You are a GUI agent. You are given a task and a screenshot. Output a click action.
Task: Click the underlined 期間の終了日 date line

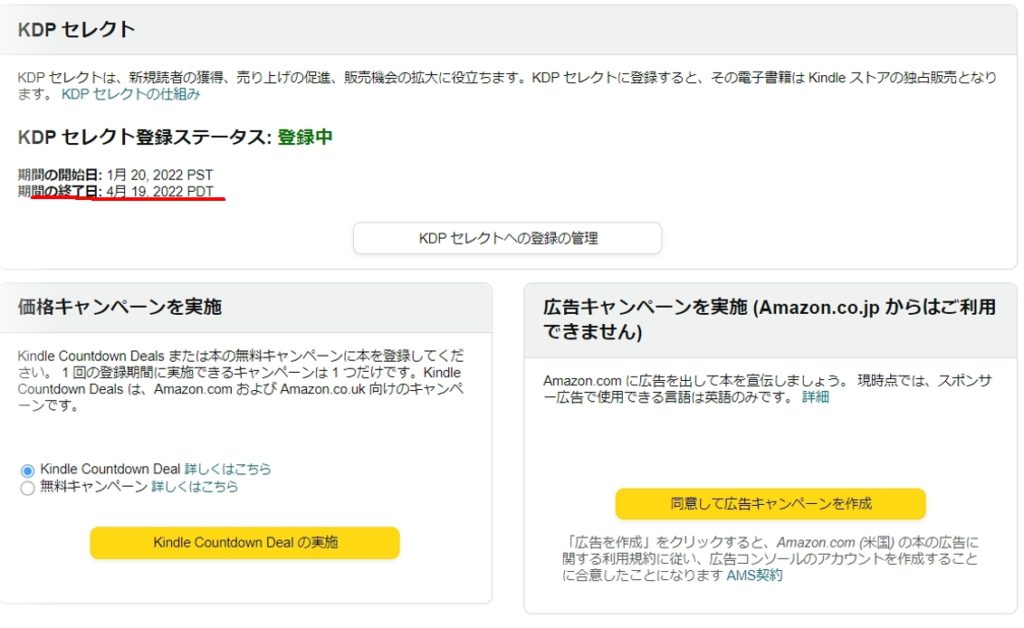point(115,191)
